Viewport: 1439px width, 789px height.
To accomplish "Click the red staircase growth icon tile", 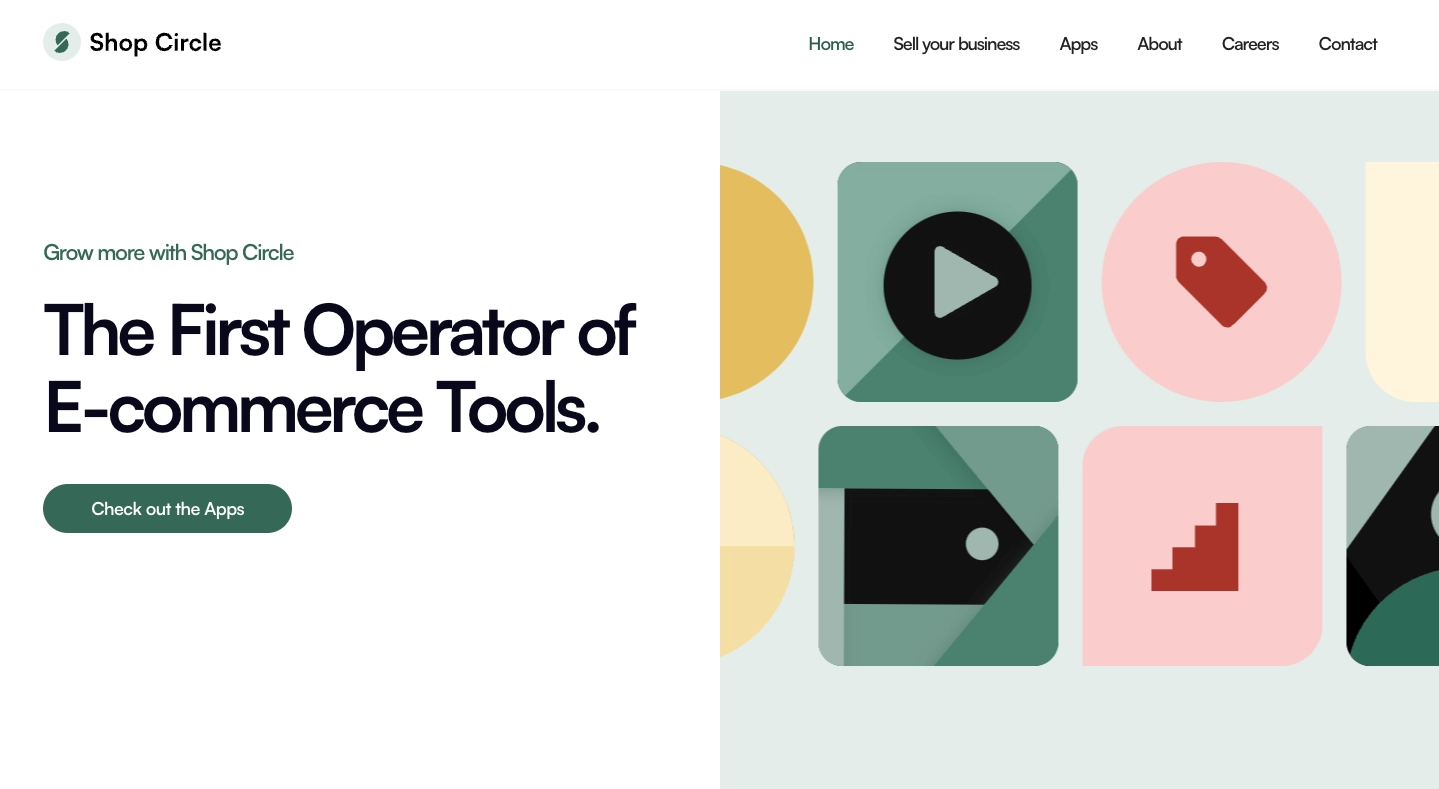I will 1201,546.
